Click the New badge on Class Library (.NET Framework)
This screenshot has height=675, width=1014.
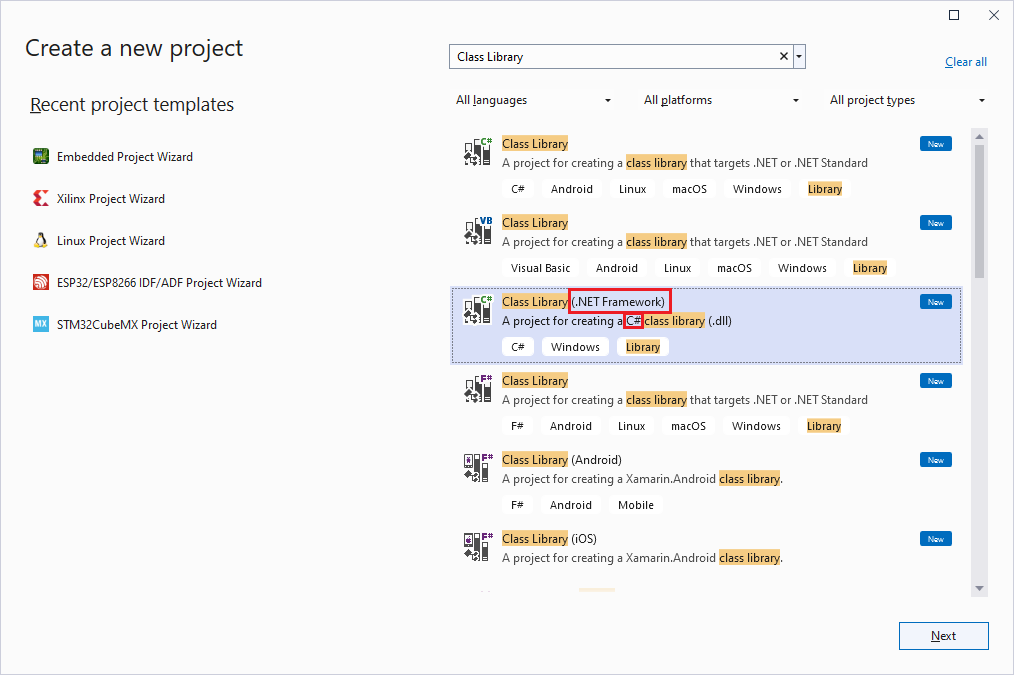pos(936,302)
